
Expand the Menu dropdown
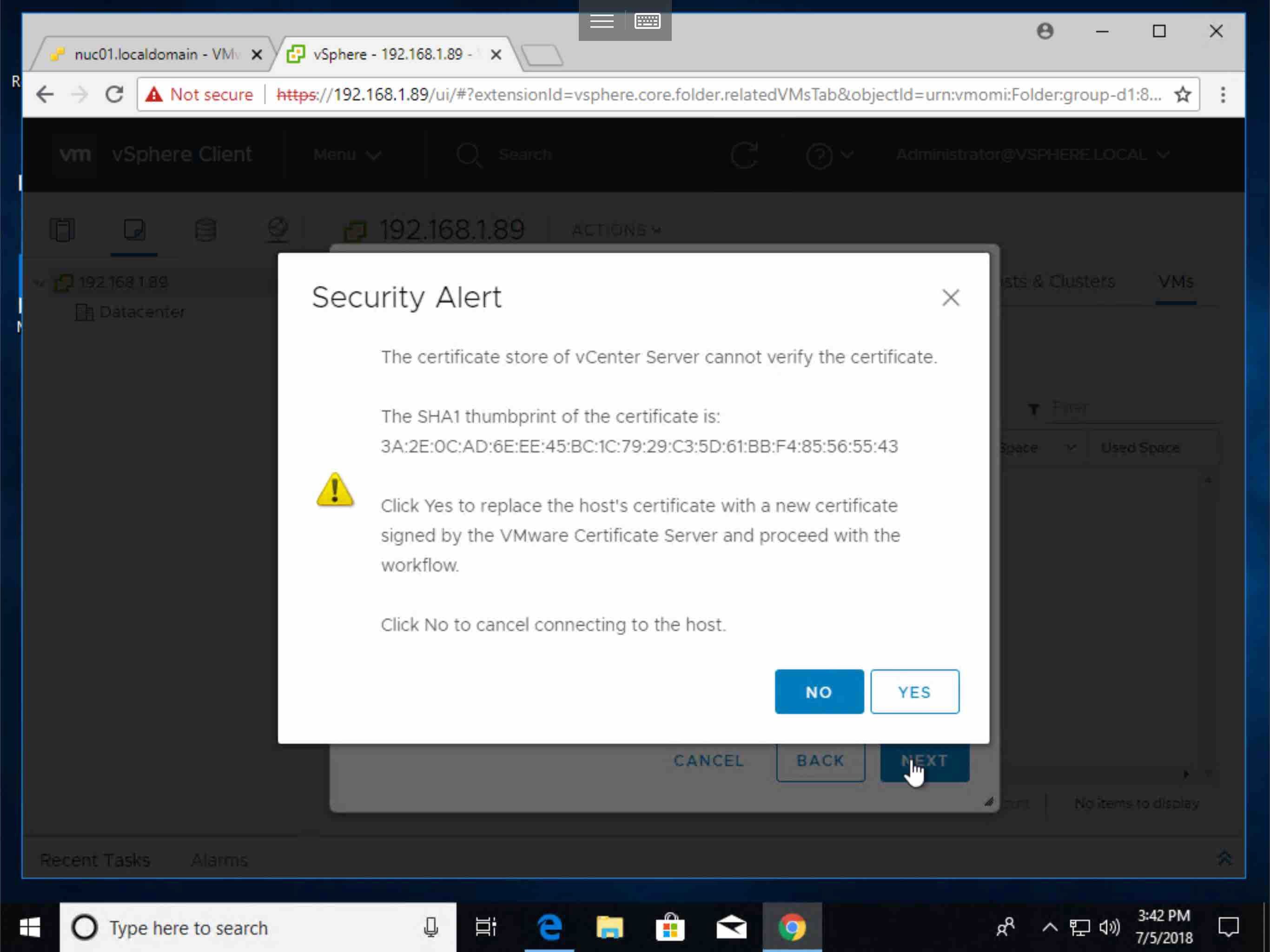tap(347, 154)
